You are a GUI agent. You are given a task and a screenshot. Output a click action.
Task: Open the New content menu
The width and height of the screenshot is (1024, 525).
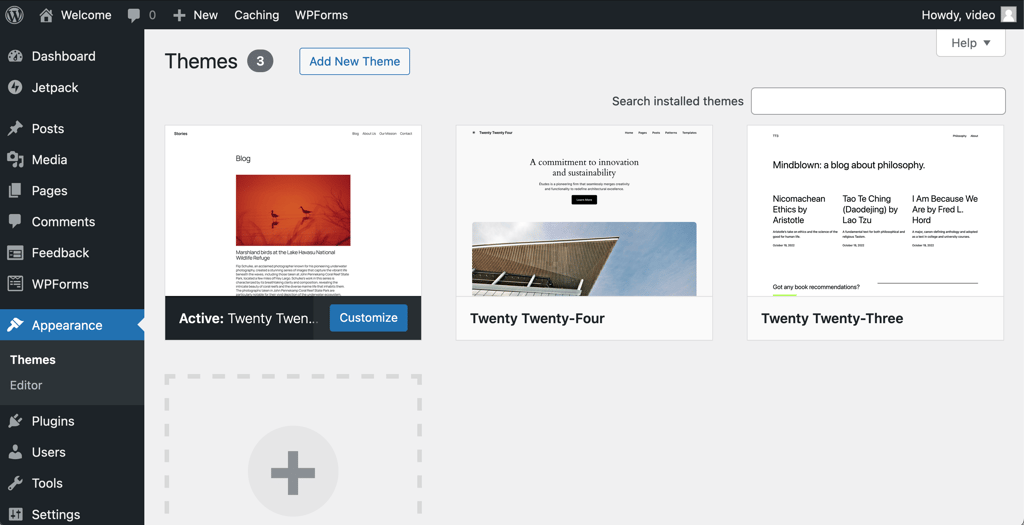click(x=195, y=15)
